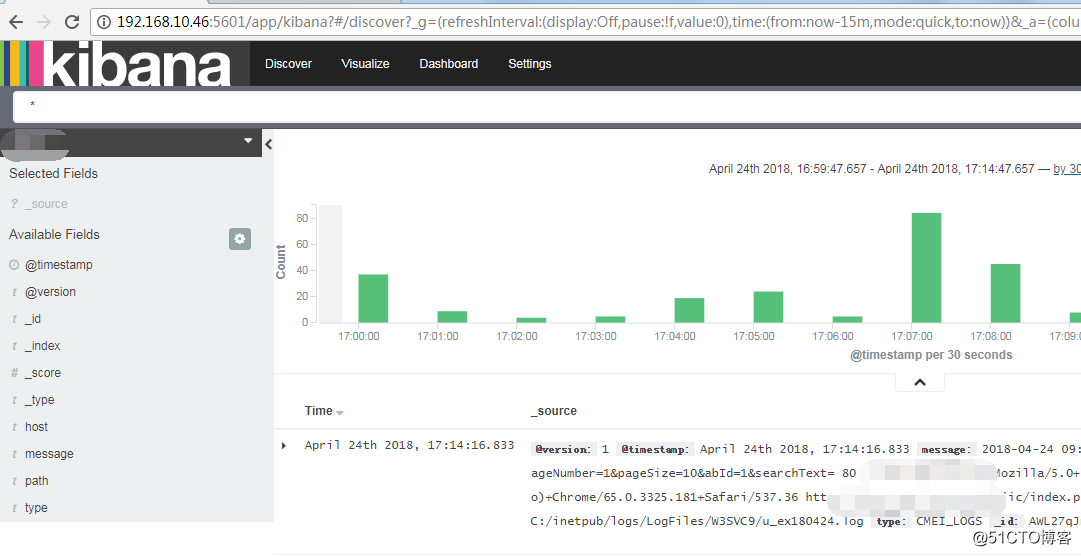Select the path field
1081x556 pixels.
click(x=37, y=481)
